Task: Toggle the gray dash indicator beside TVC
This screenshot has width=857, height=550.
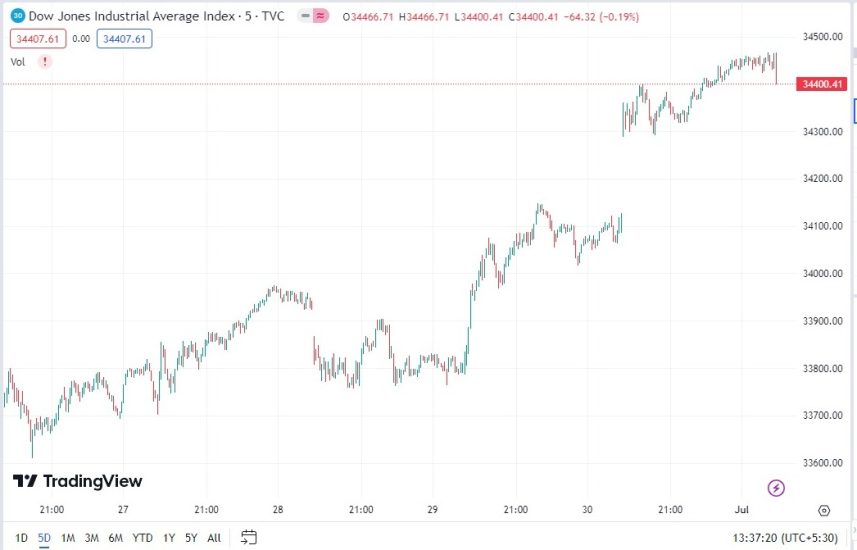Action: 304,16
